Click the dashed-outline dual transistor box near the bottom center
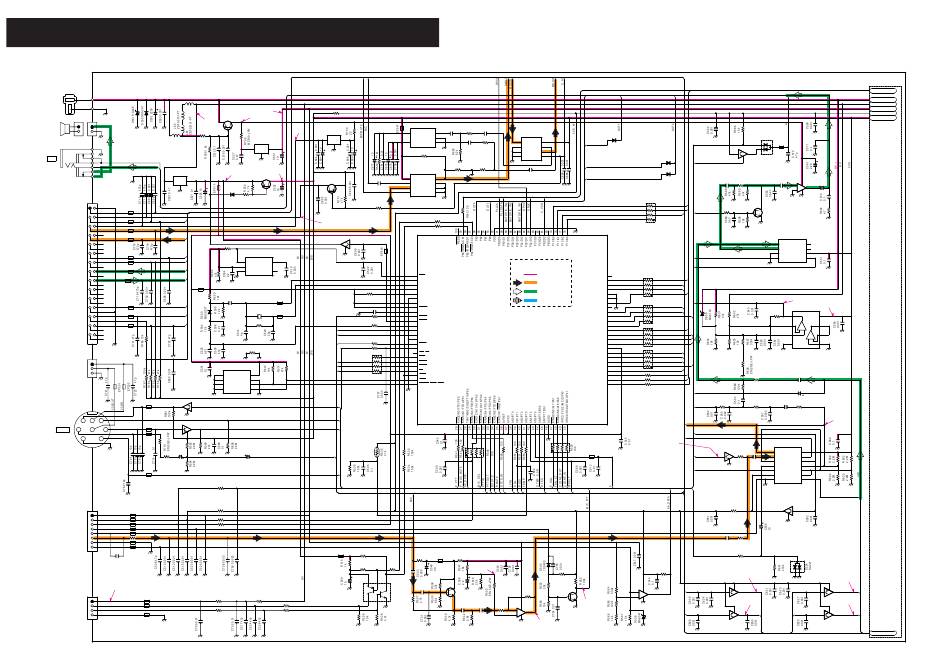Screen dimensions: 950x654 point(377,592)
